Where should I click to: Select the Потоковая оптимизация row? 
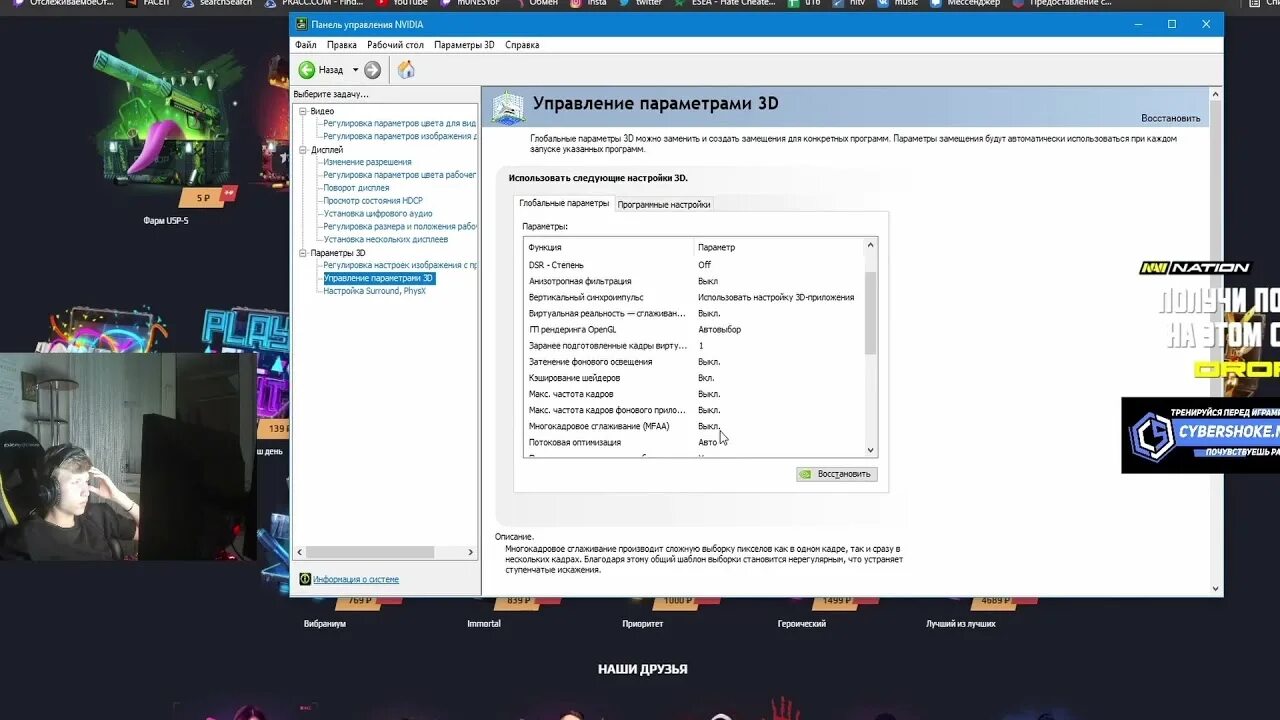(694, 442)
